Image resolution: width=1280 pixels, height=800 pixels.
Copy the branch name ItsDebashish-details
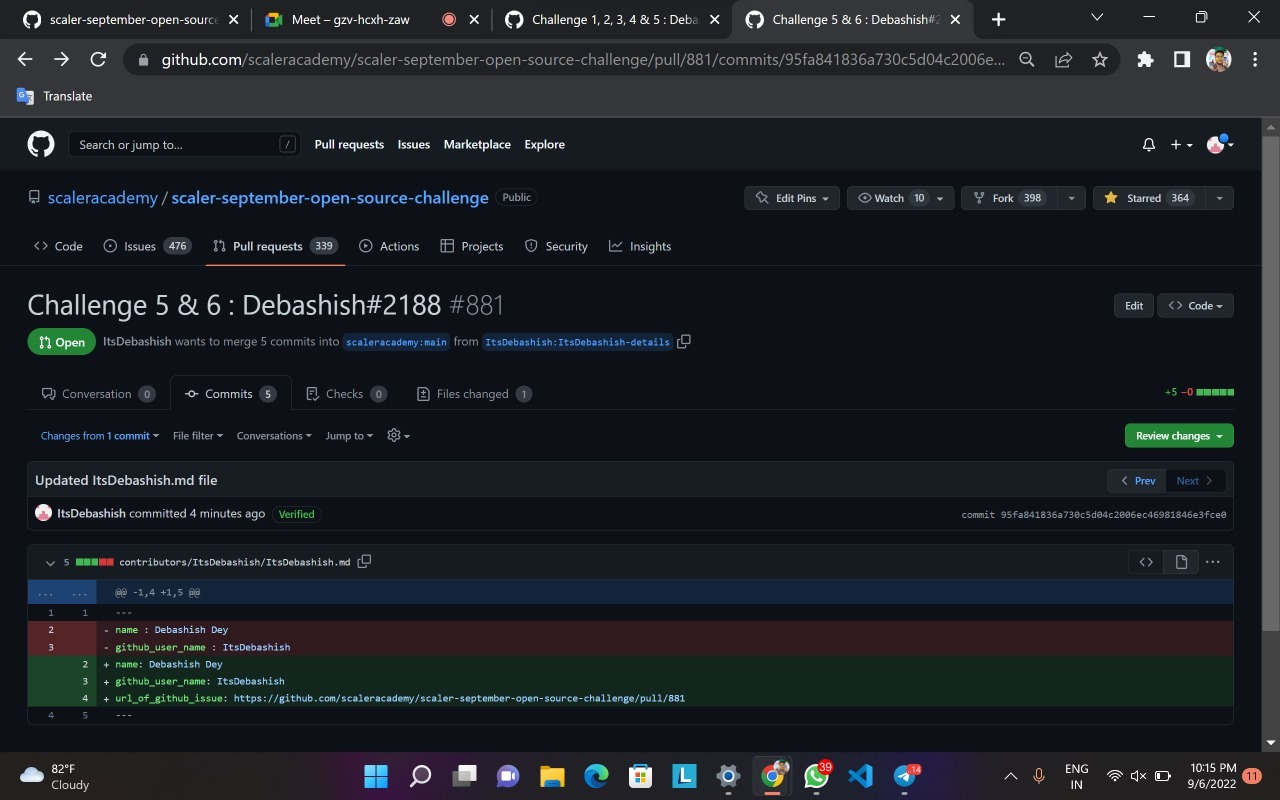pos(684,341)
